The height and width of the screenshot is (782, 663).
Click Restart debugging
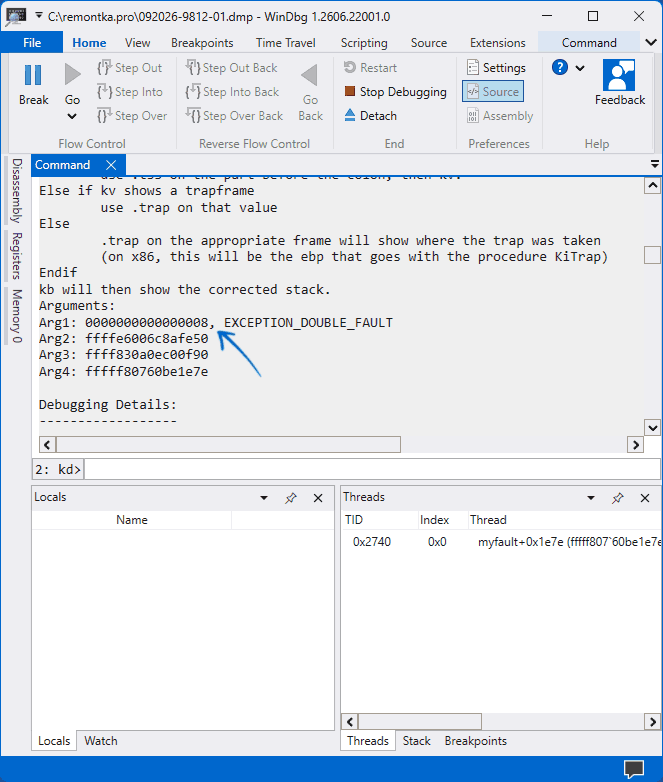pyautogui.click(x=370, y=68)
